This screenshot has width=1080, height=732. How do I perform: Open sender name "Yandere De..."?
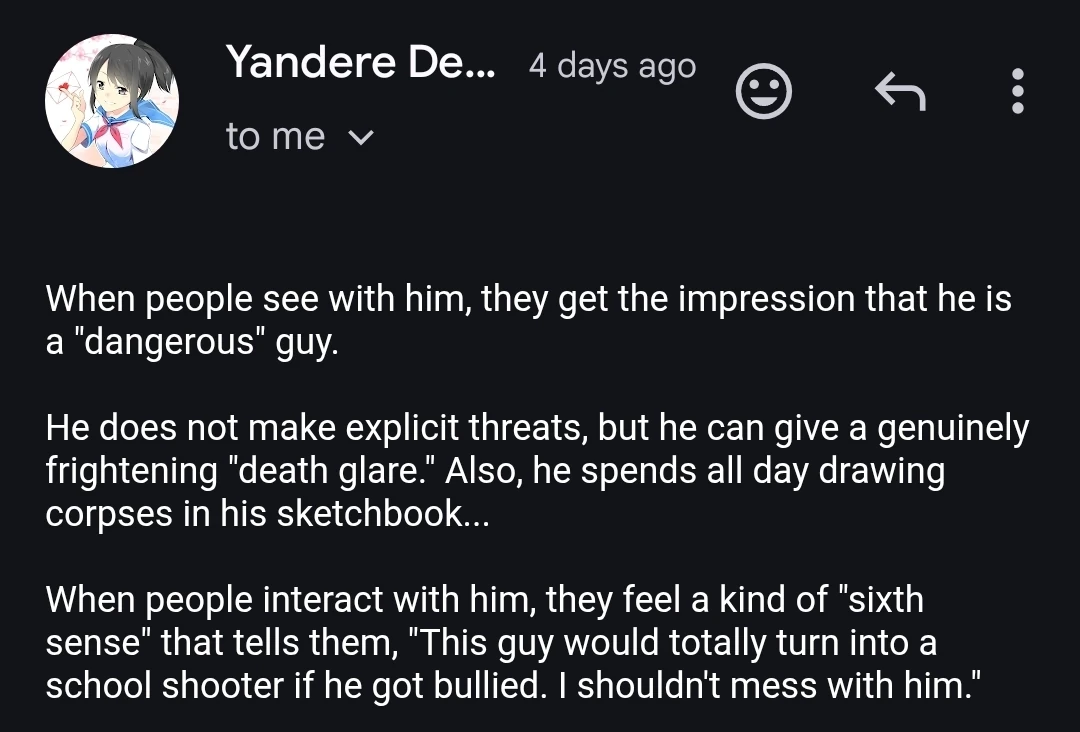[x=360, y=62]
